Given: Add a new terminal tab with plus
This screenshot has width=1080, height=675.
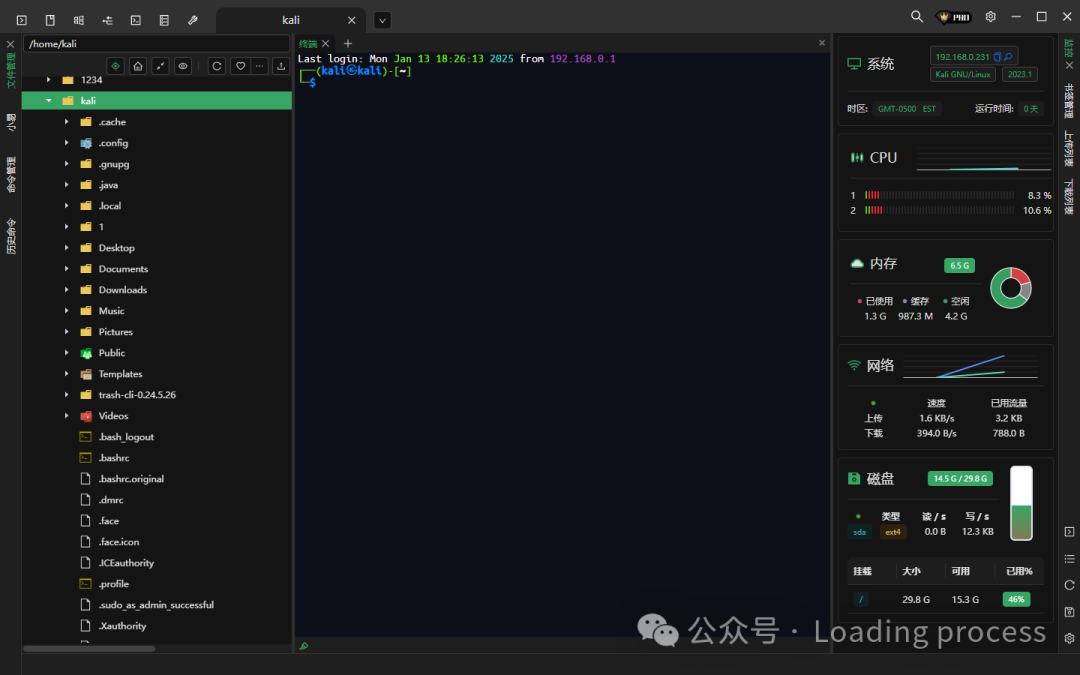Looking at the screenshot, I should pos(348,43).
